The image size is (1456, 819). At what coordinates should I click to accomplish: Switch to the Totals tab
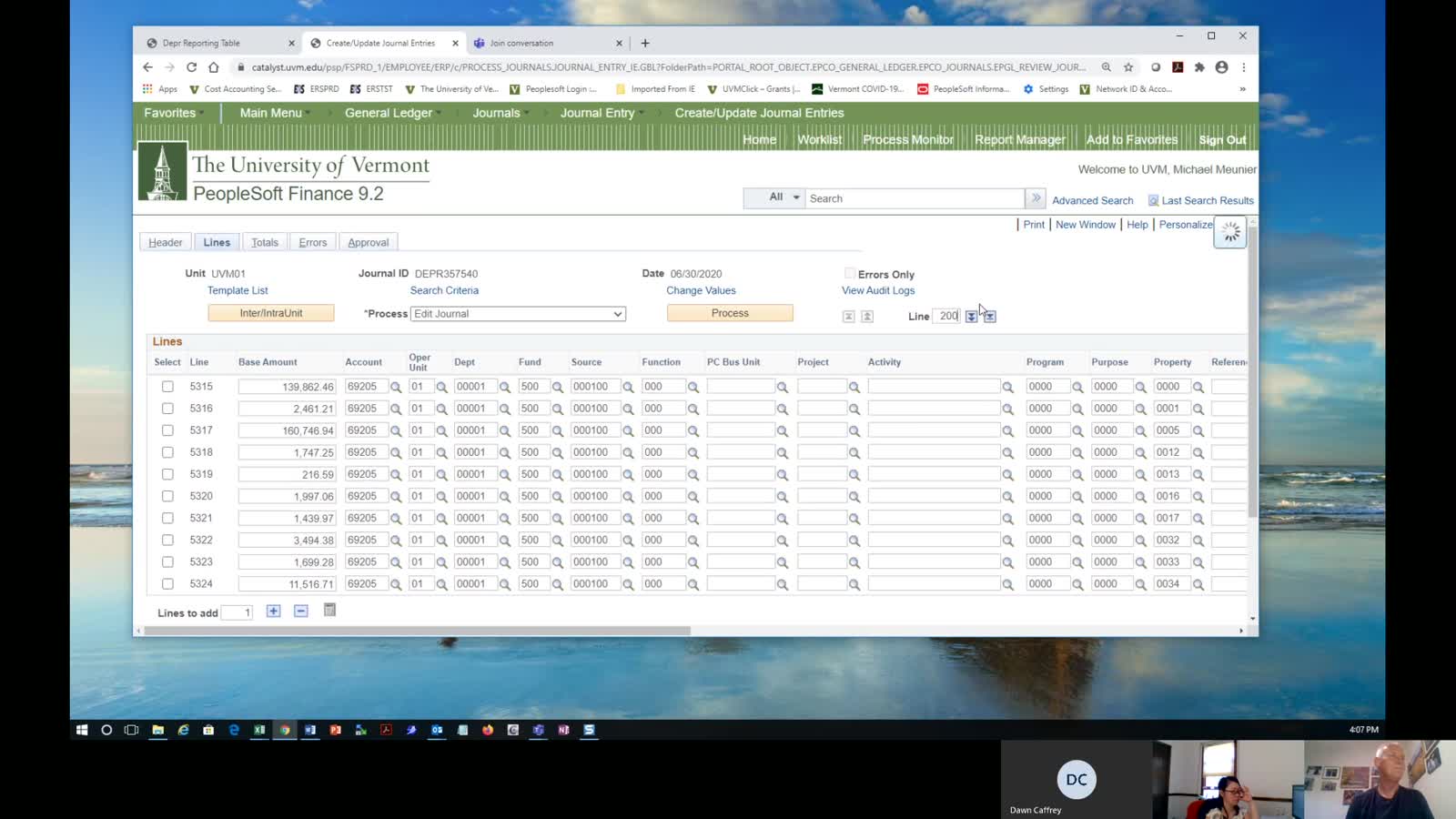pos(265,243)
